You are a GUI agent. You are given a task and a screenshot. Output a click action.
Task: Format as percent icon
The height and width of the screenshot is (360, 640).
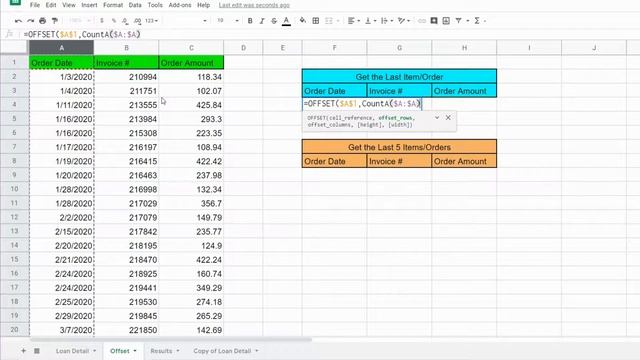point(114,20)
